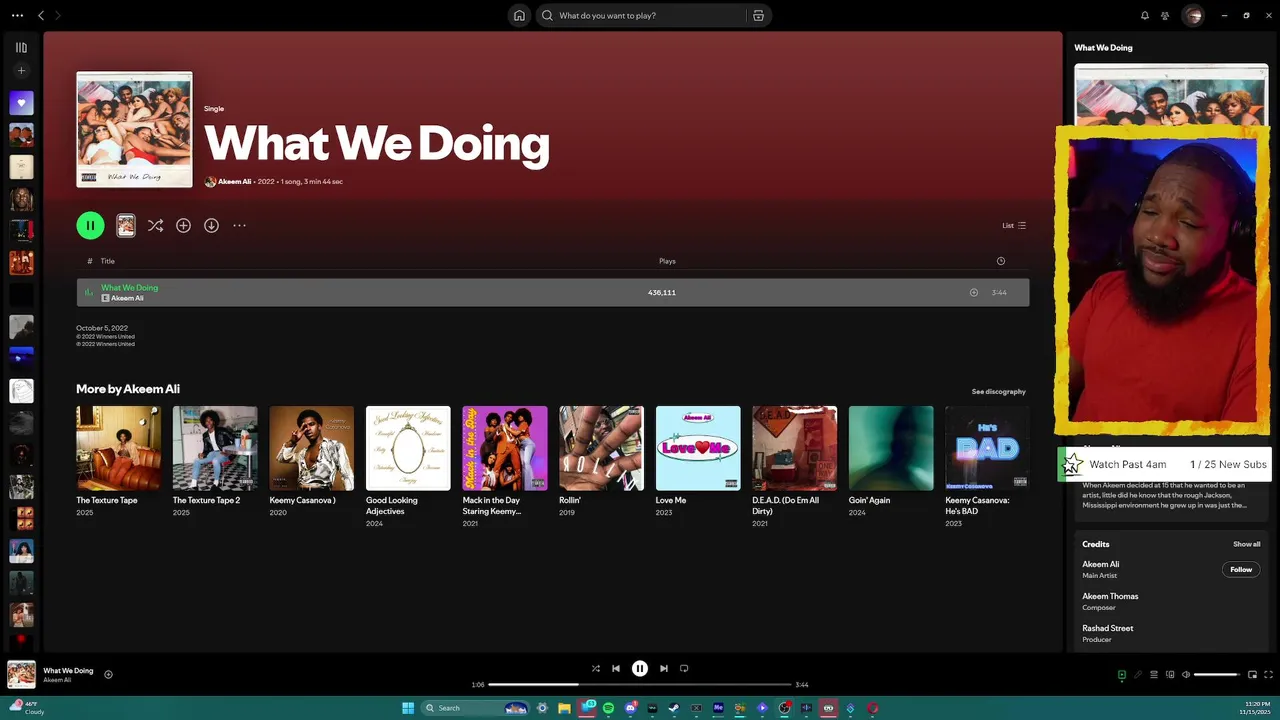Open D.E.A.D. (Do Em All Dirty) album
This screenshot has height=720, width=1280.
click(794, 448)
